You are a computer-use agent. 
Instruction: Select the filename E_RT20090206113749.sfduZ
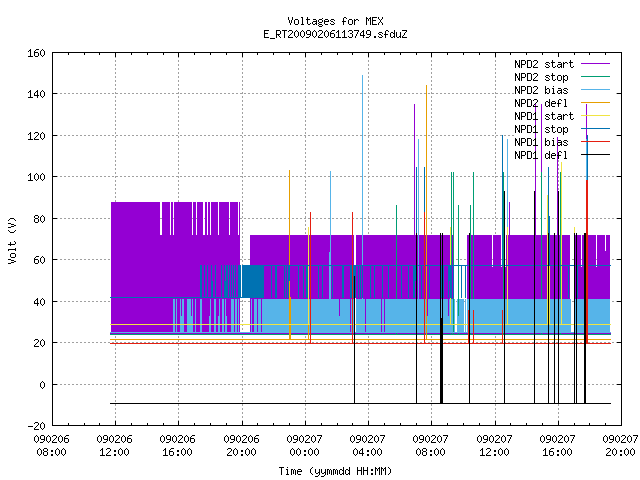coord(335,34)
